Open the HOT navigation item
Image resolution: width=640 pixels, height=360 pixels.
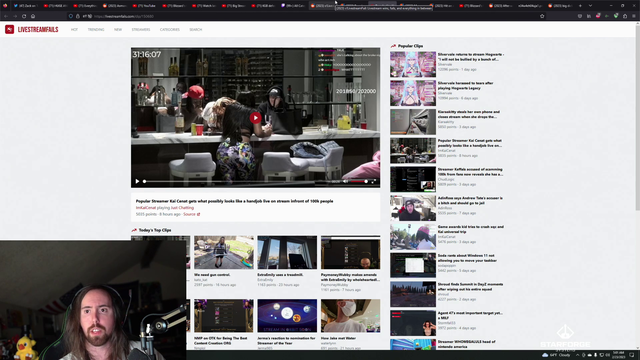tap(74, 30)
